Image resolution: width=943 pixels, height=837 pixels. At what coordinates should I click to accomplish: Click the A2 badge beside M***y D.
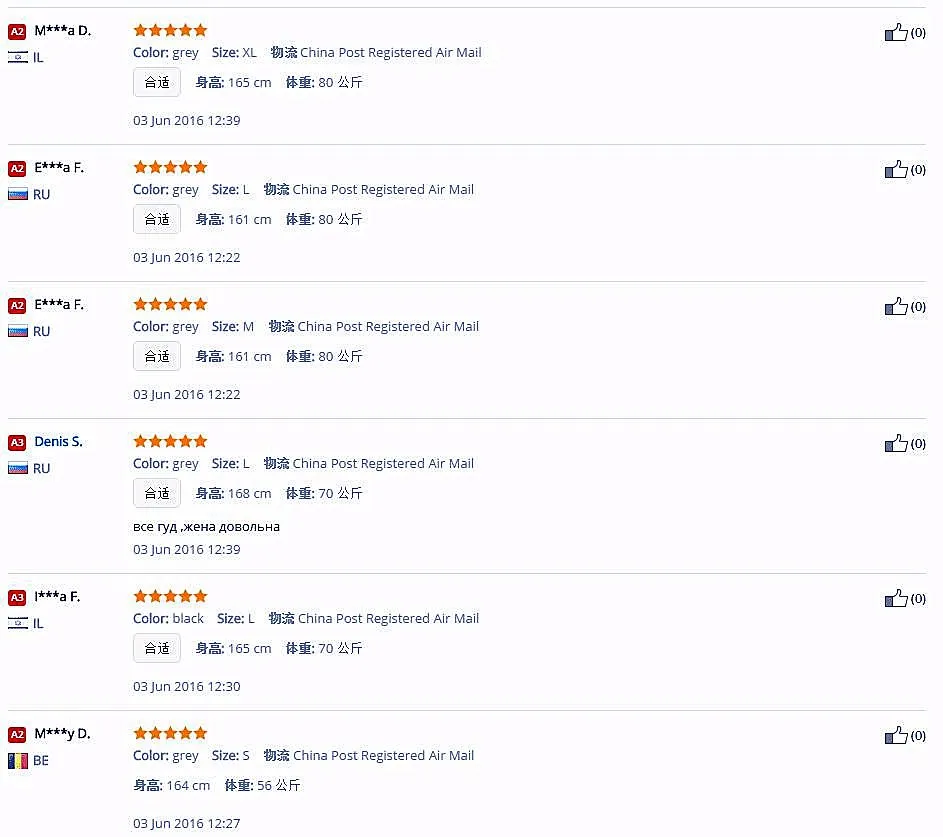click(x=17, y=734)
